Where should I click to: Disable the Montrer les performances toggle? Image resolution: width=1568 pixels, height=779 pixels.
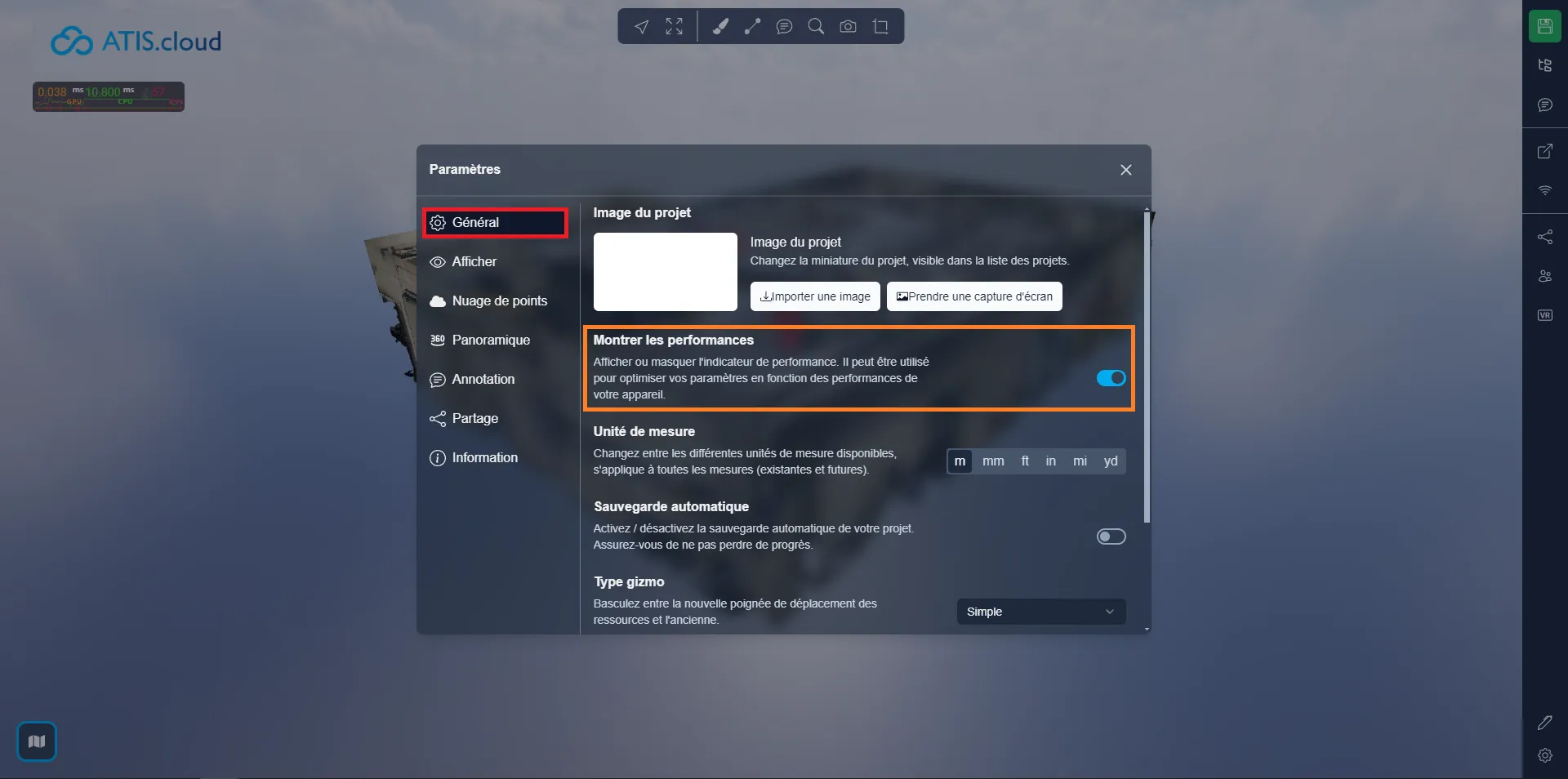(1111, 378)
